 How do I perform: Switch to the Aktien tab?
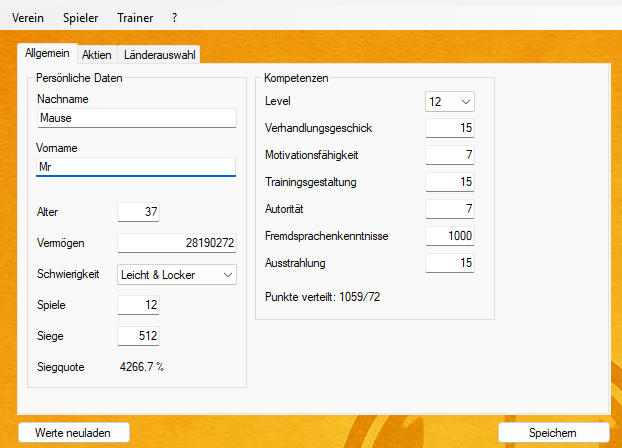pos(97,55)
